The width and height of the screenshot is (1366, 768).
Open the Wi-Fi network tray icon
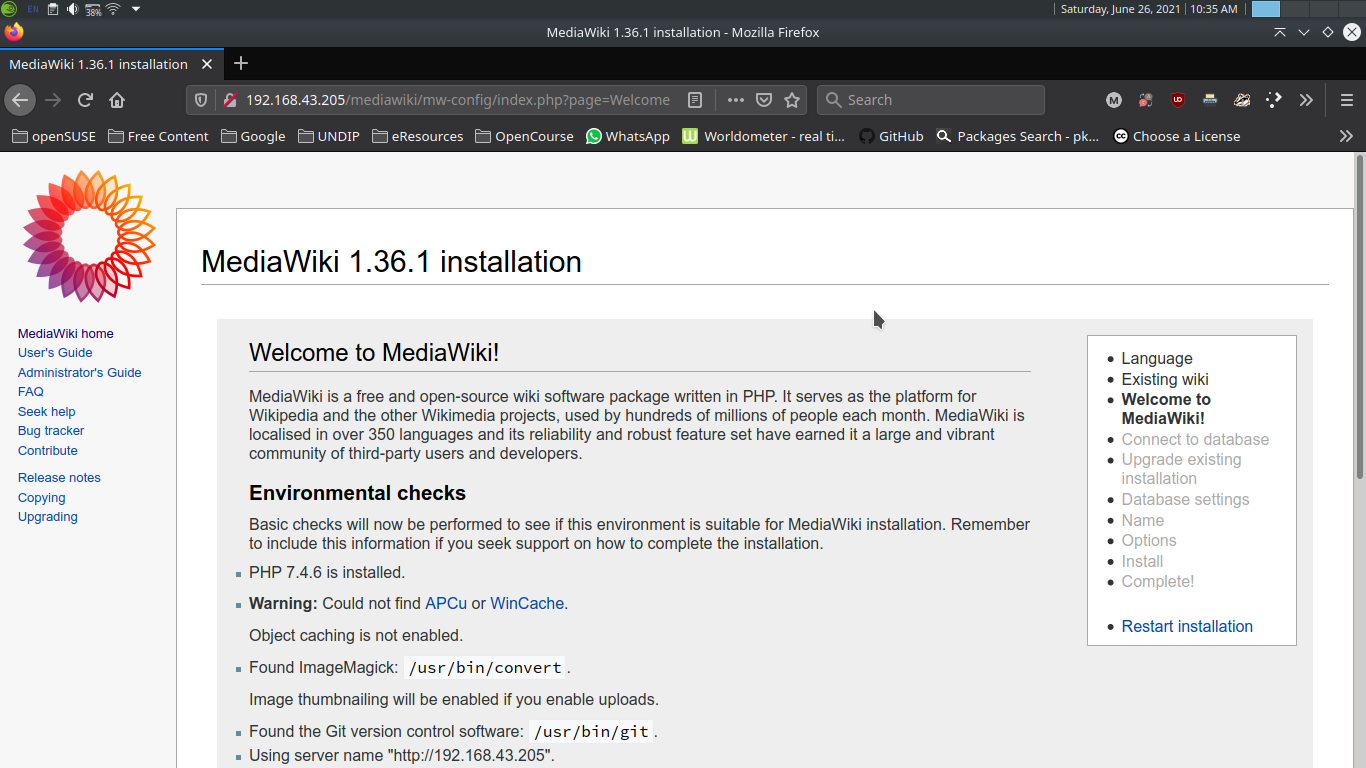(x=113, y=9)
